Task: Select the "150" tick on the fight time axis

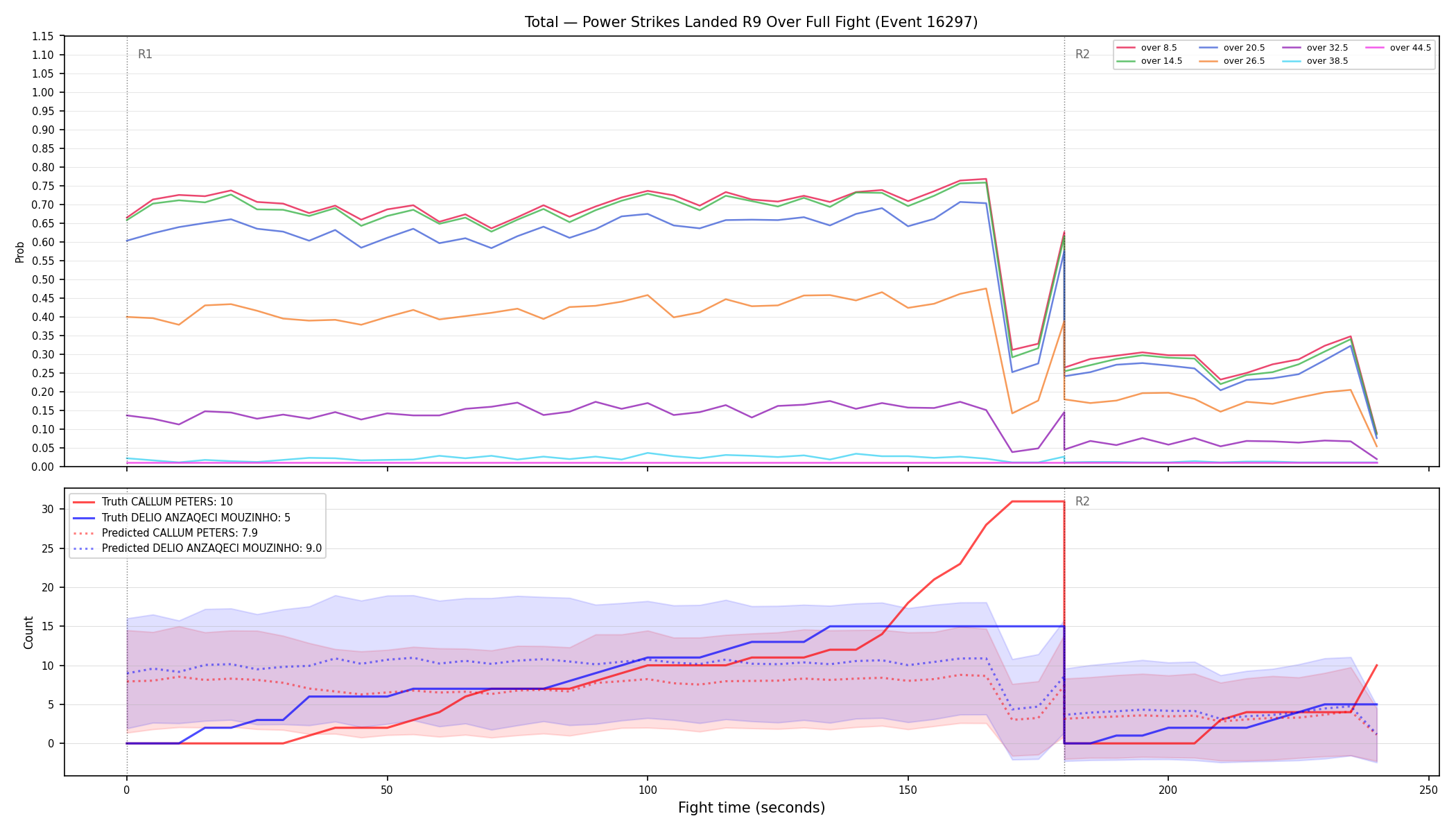Action: coord(908,789)
